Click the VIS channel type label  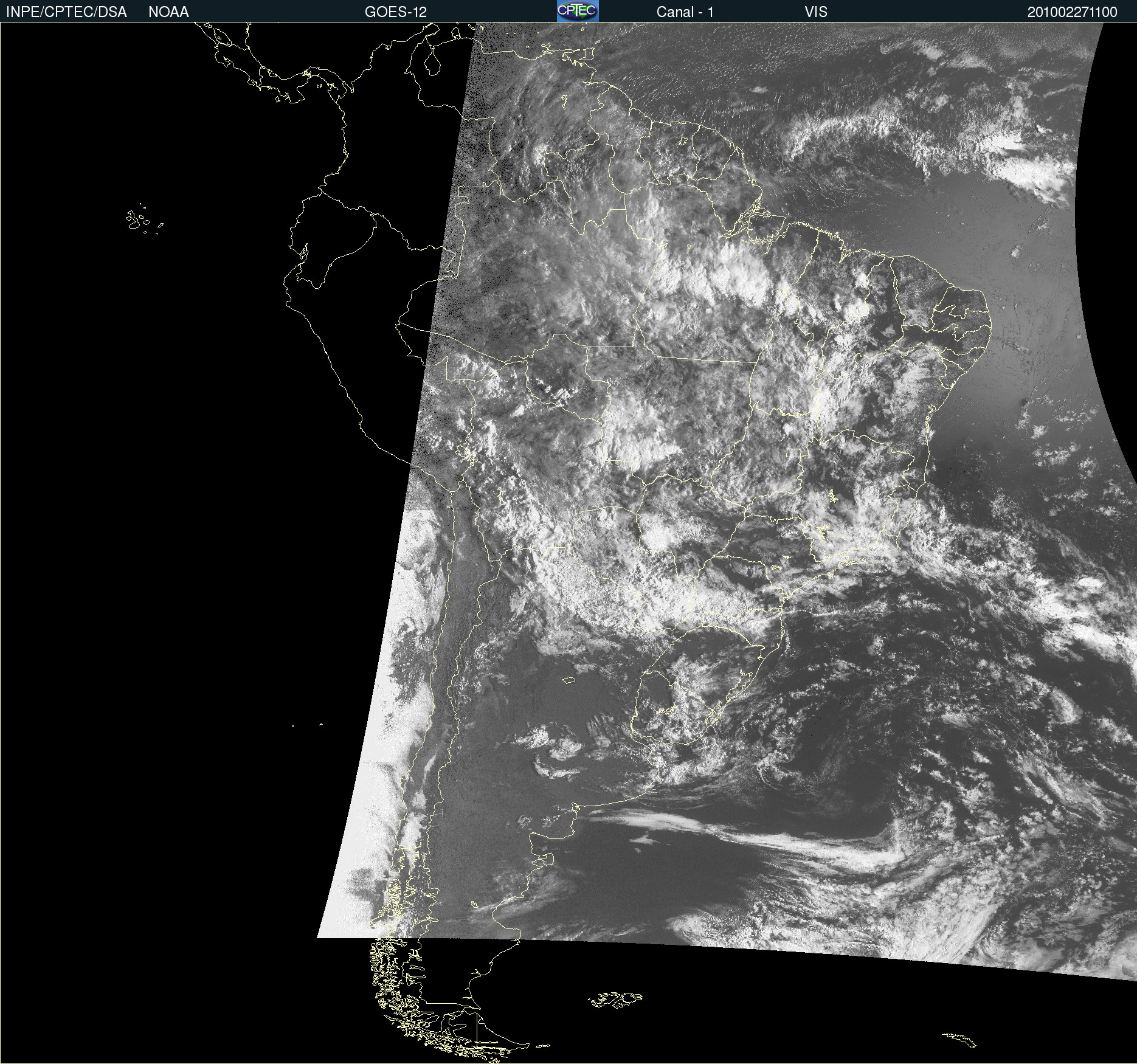pos(816,12)
